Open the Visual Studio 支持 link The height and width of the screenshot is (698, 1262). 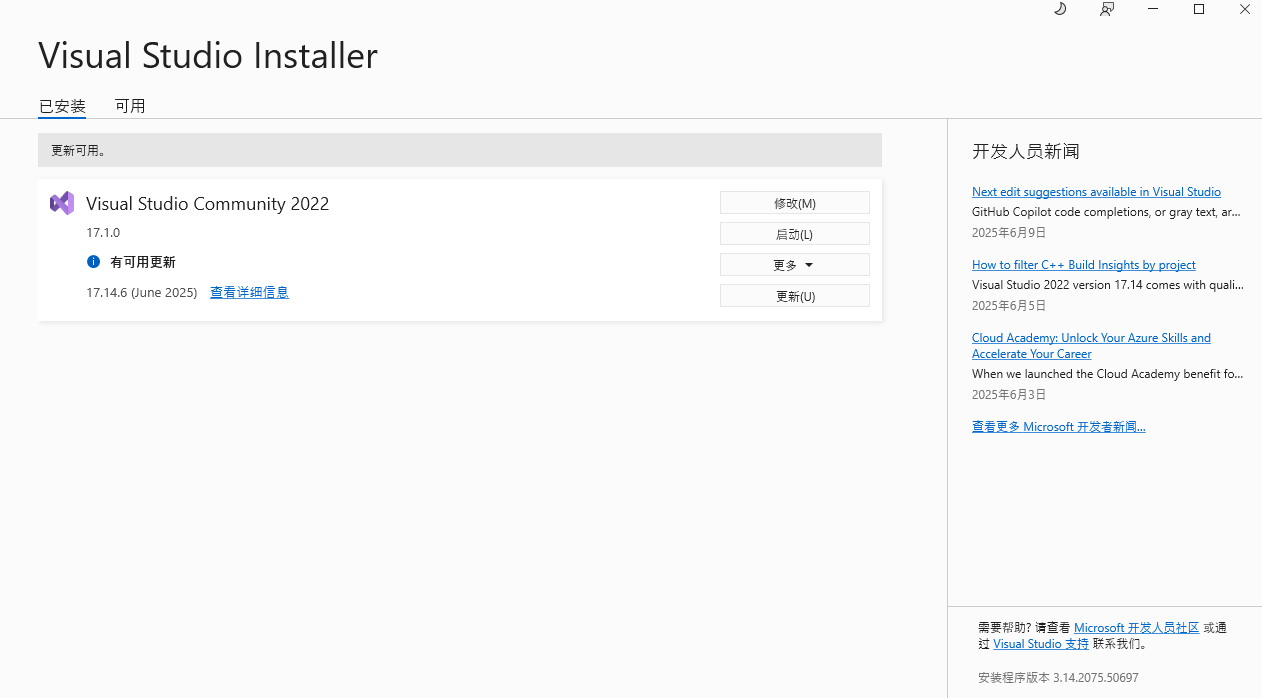coord(1040,643)
